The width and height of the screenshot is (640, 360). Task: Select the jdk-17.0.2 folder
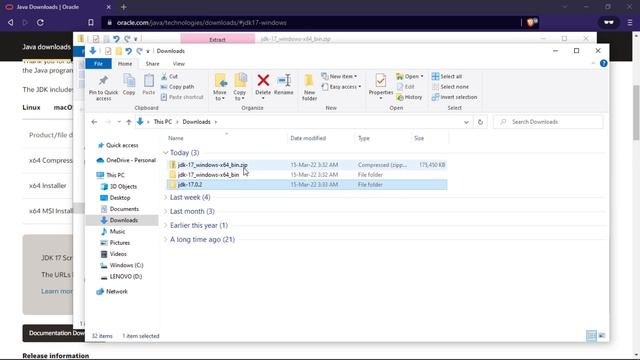307,184
